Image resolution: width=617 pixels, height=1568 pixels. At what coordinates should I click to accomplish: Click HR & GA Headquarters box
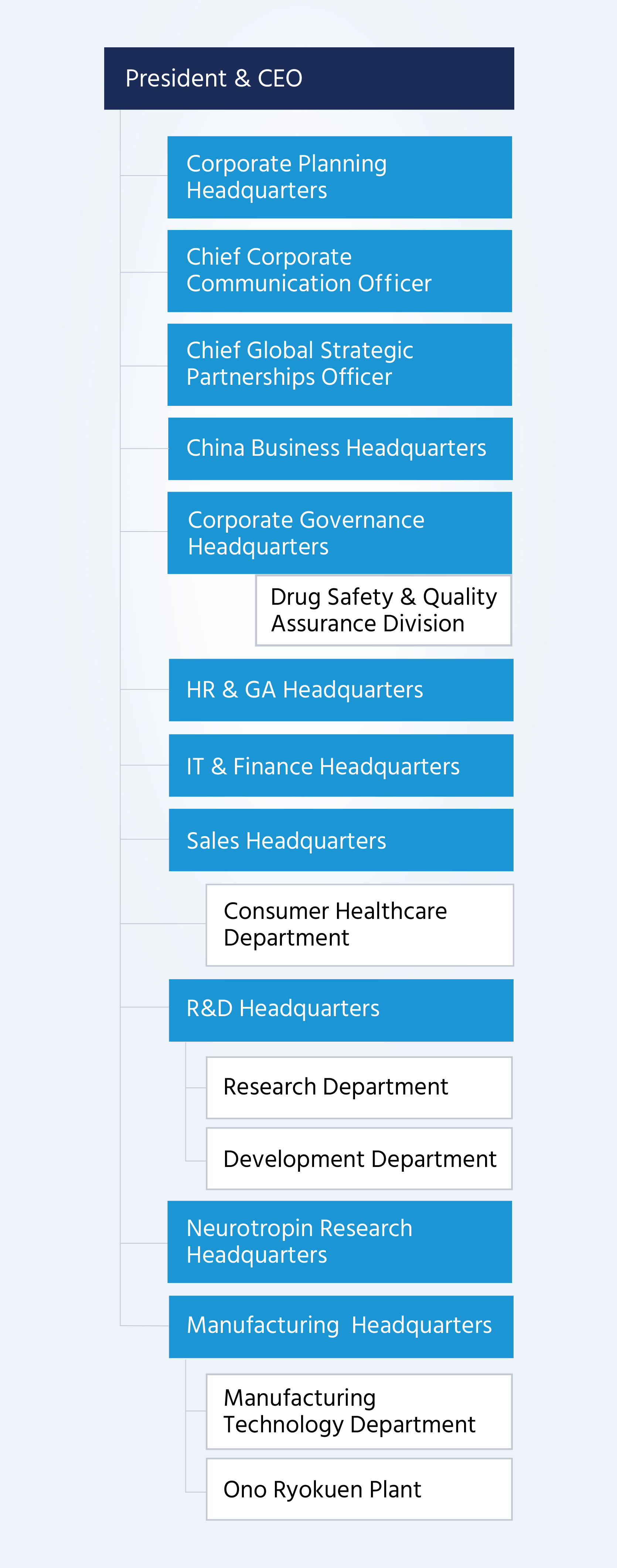(x=341, y=690)
